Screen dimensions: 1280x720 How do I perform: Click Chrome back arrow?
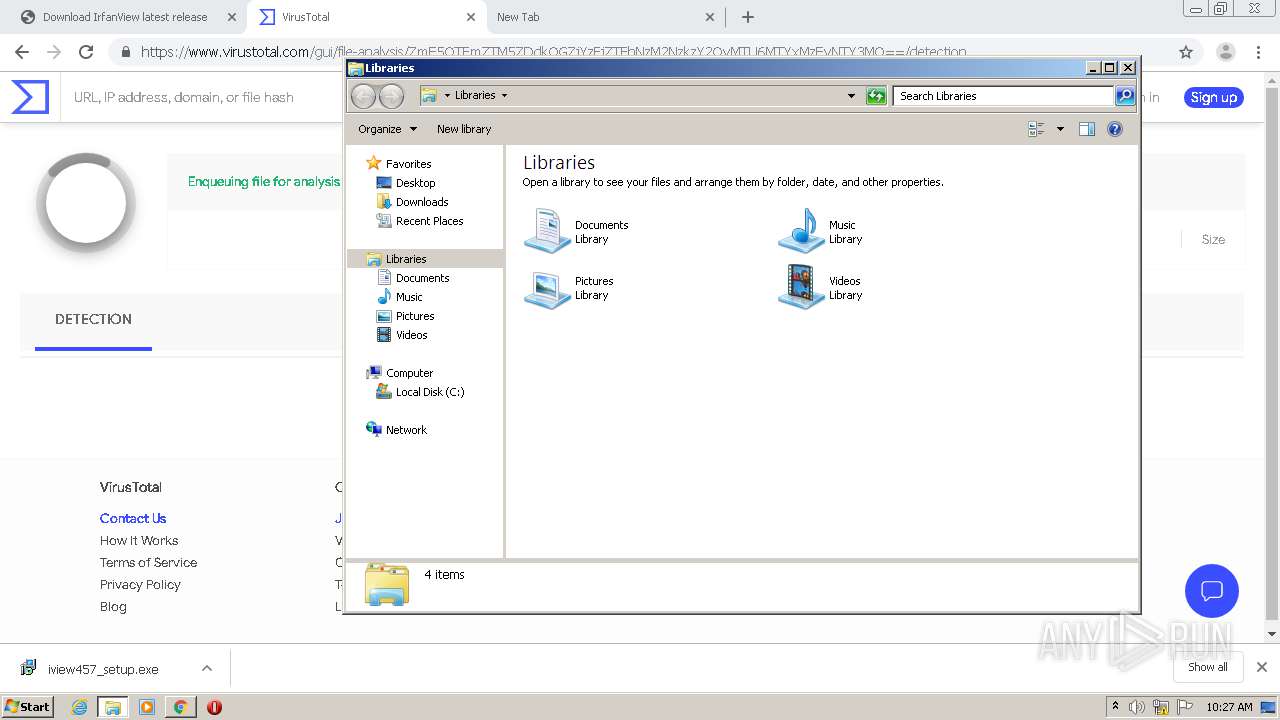[22, 52]
